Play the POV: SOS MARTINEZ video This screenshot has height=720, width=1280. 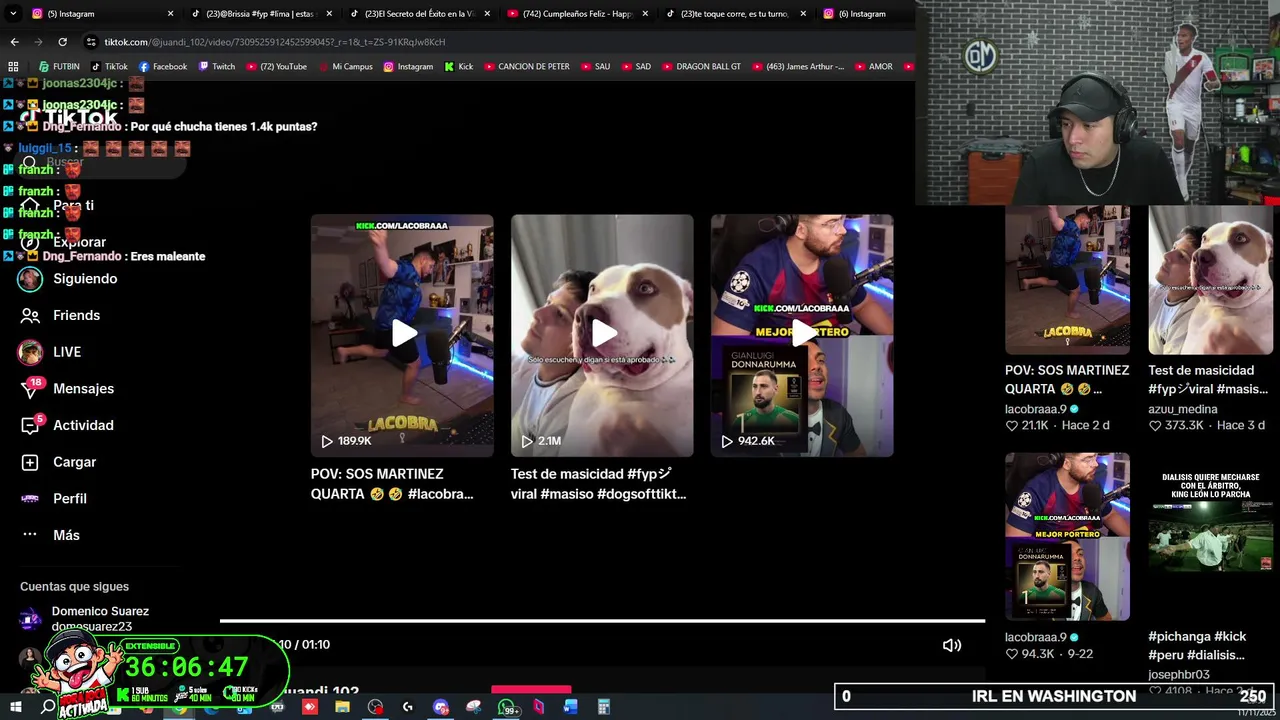402,334
